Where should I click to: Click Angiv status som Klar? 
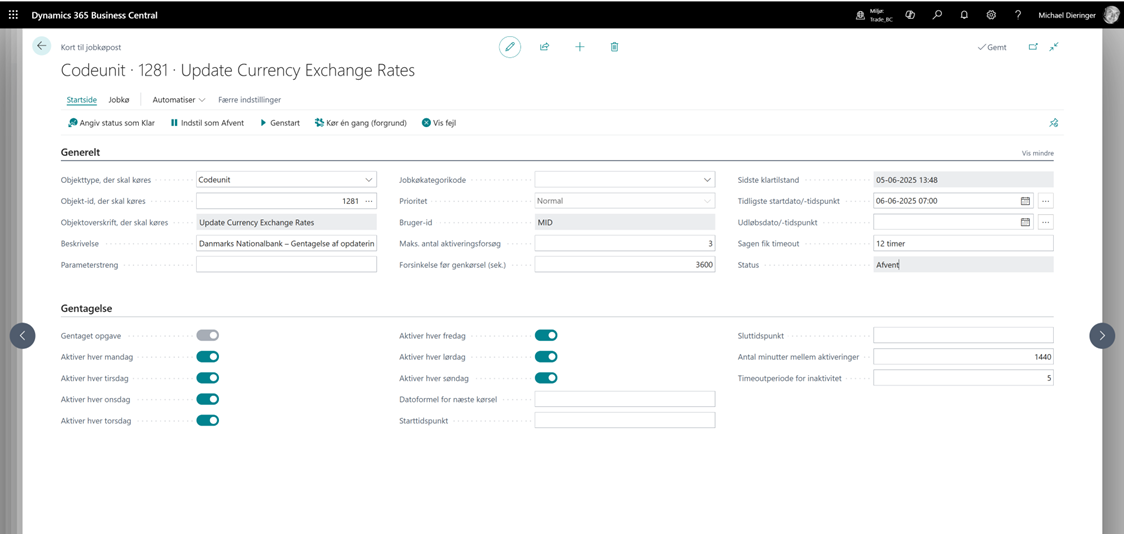point(111,123)
